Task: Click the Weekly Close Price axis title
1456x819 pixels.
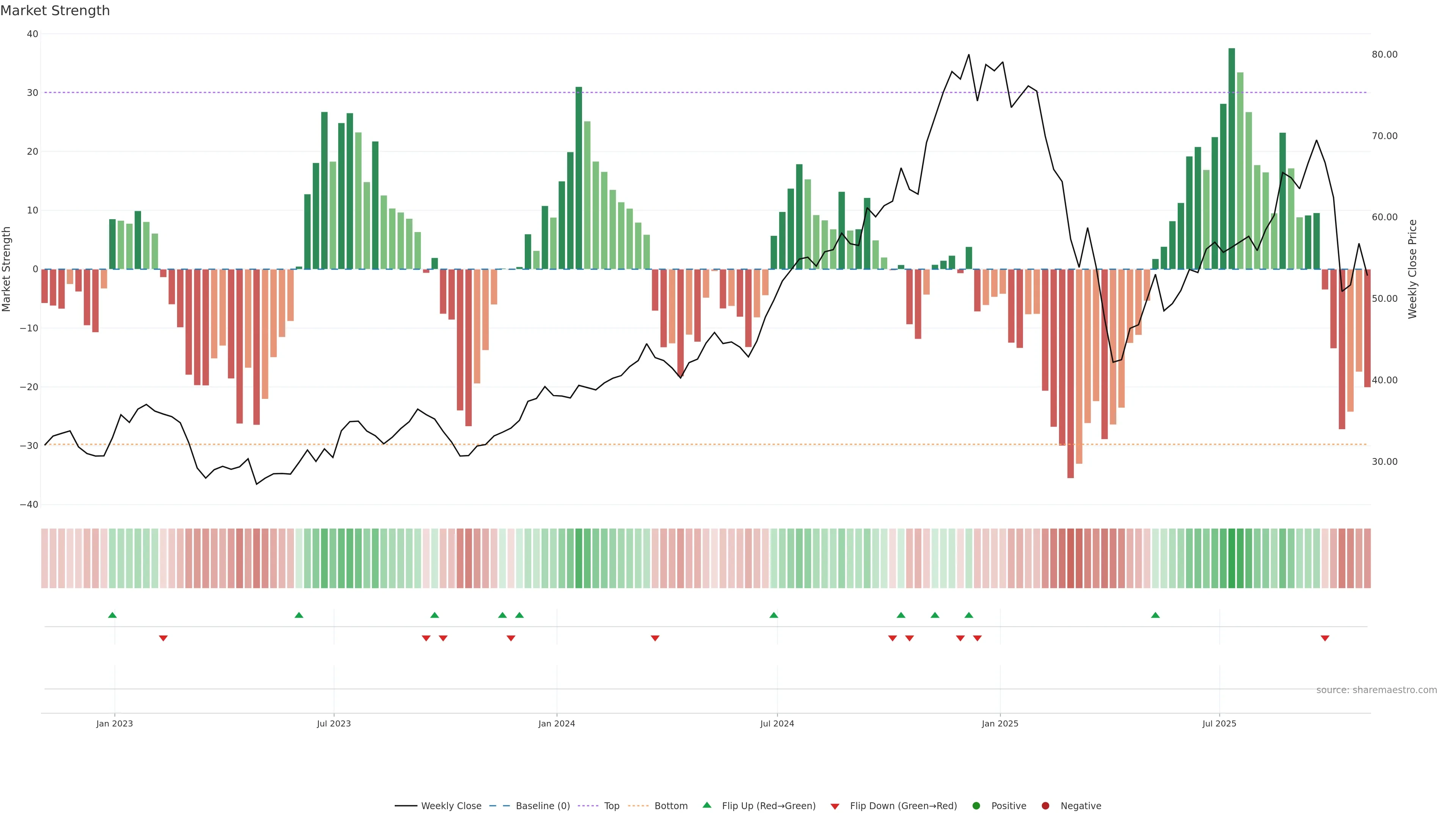Action: pos(1413,269)
